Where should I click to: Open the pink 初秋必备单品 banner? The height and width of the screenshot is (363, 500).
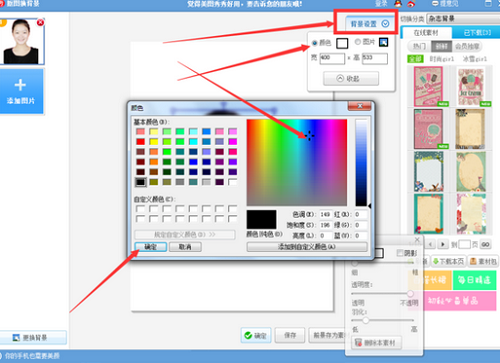pyautogui.click(x=453, y=301)
